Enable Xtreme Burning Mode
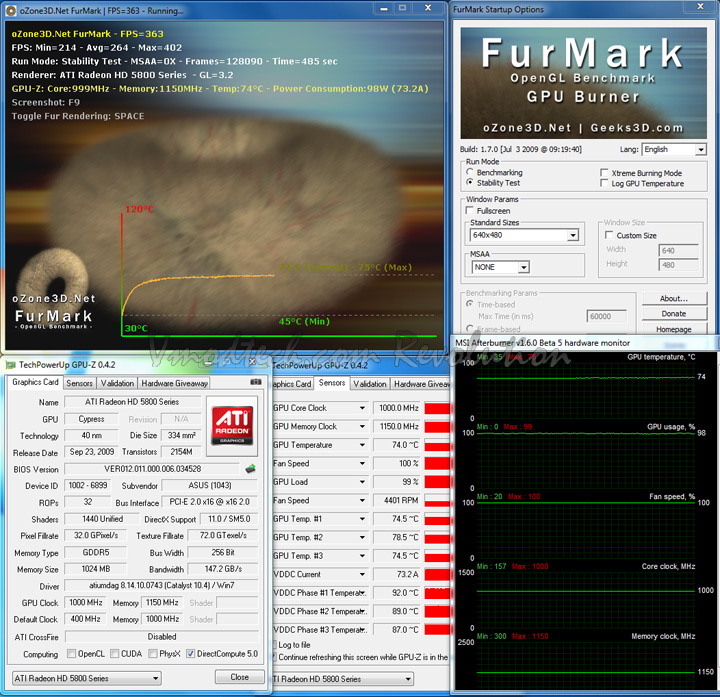The height and width of the screenshot is (697, 720). tap(604, 173)
